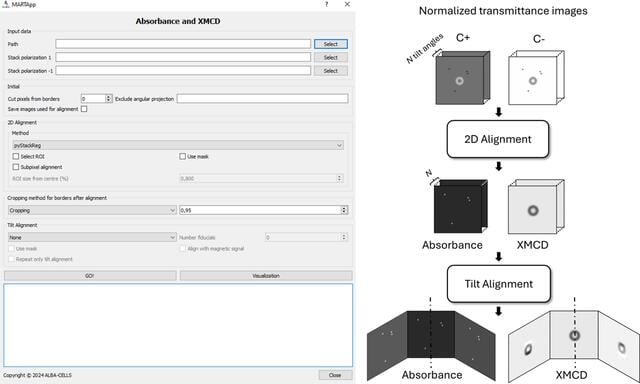Click the Absorbance and XMCD heading
Screen dimensions: 640x384
tap(178, 21)
